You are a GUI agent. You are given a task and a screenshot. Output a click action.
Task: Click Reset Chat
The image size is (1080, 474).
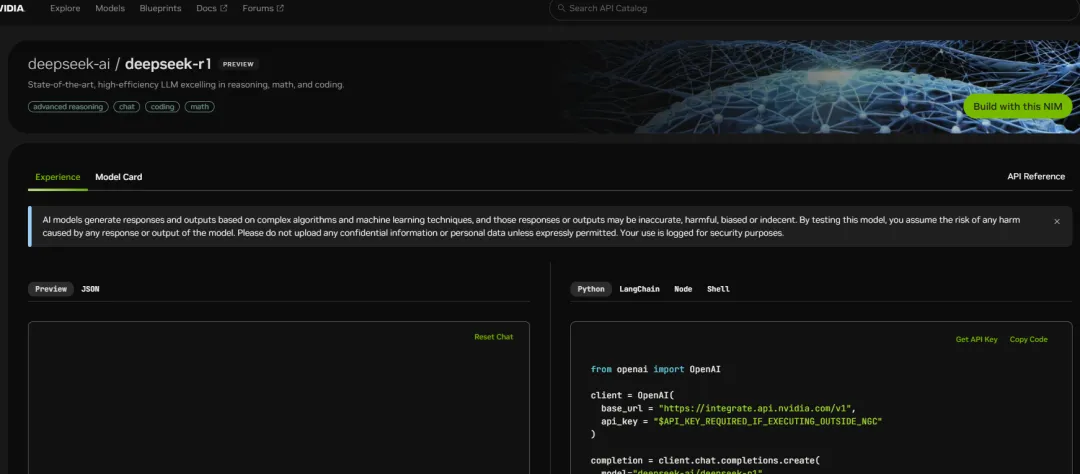[x=493, y=337]
